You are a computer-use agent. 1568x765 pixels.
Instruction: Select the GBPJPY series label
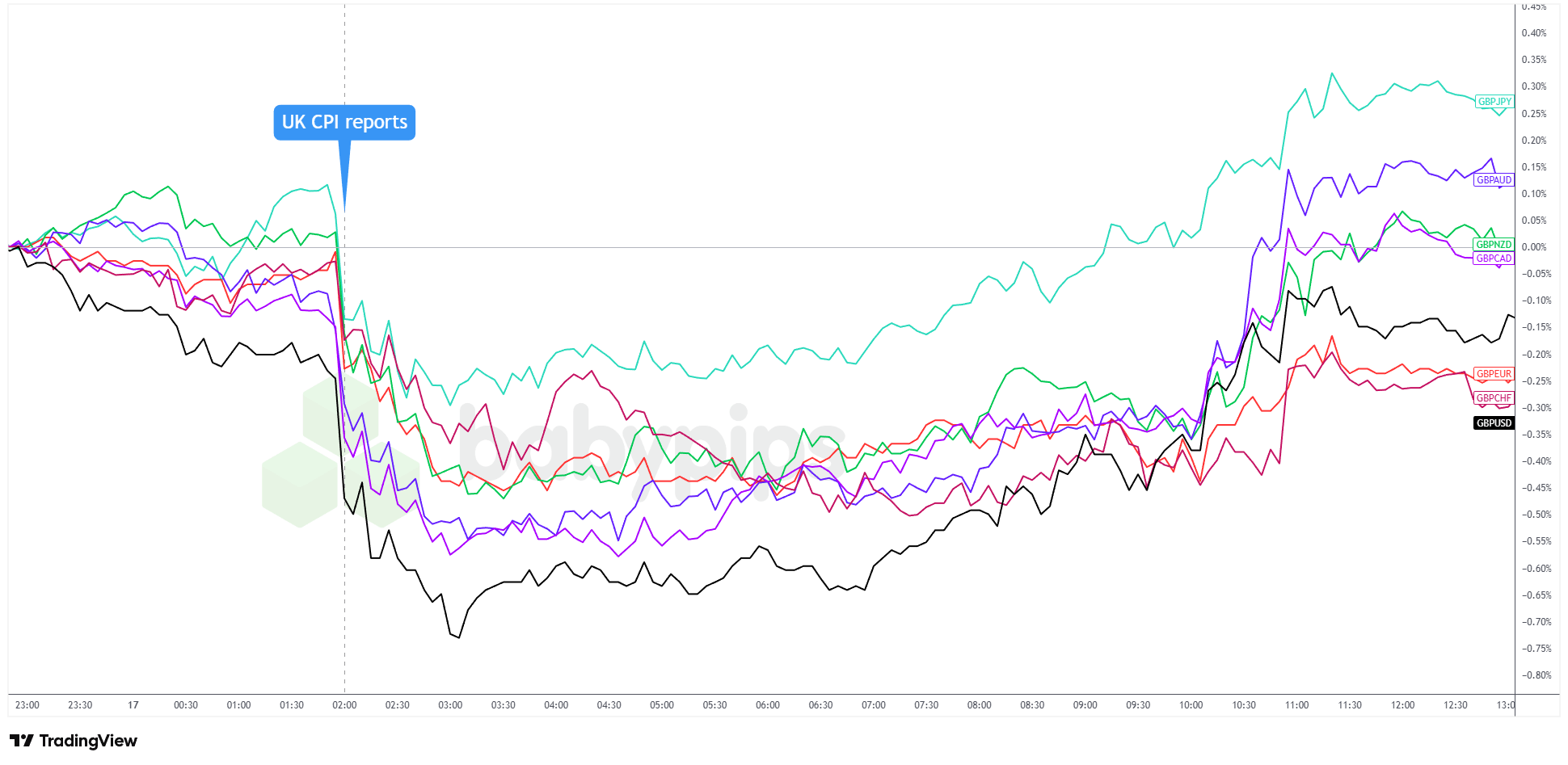coord(1494,102)
